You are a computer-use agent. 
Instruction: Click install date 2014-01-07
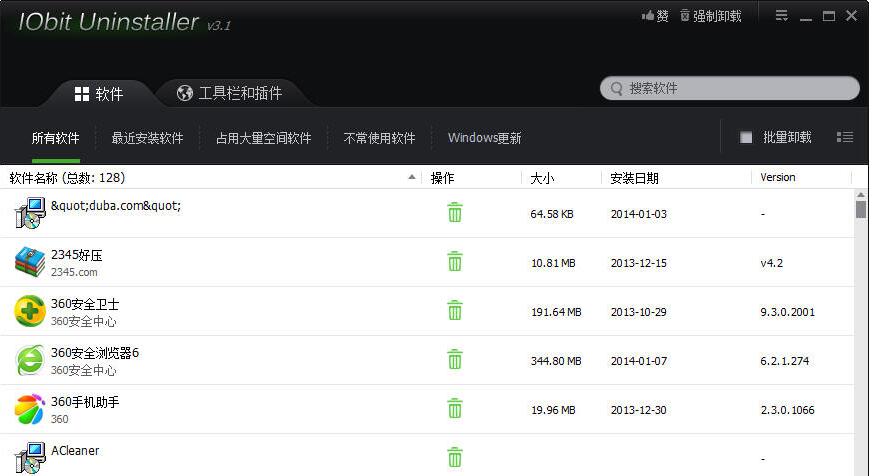click(x=639, y=361)
